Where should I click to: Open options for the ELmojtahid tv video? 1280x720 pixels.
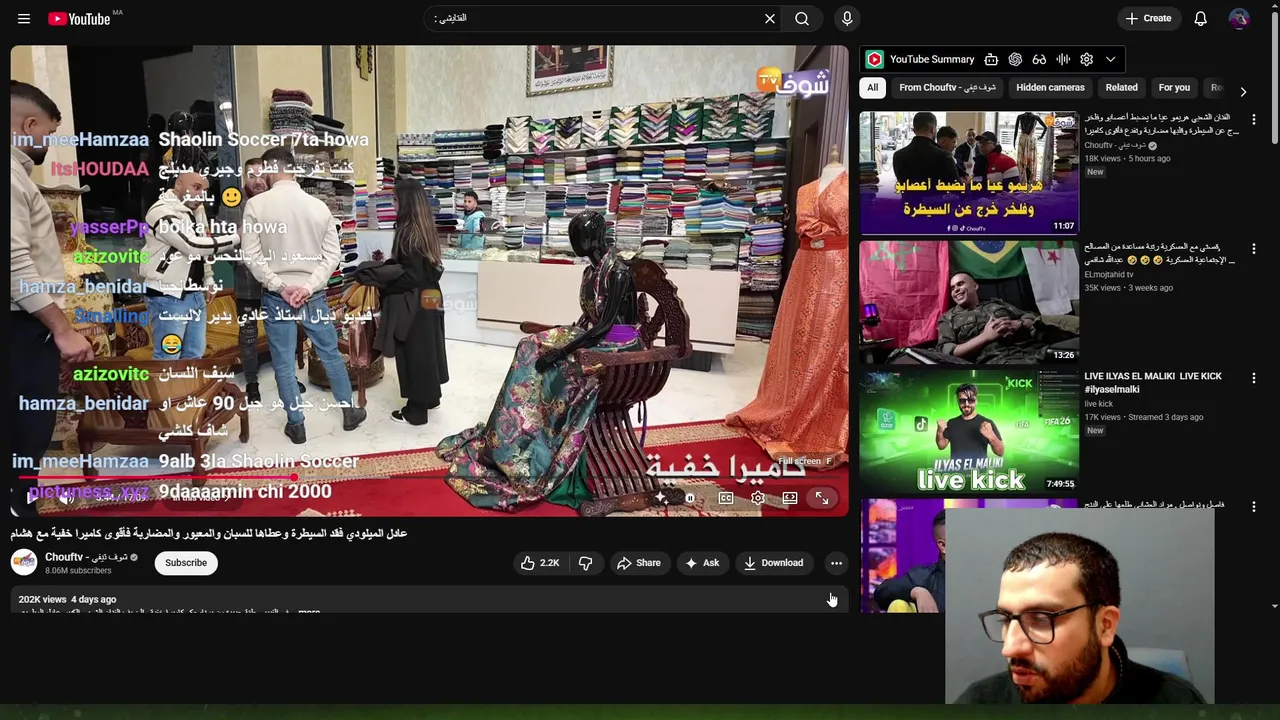tap(1254, 248)
